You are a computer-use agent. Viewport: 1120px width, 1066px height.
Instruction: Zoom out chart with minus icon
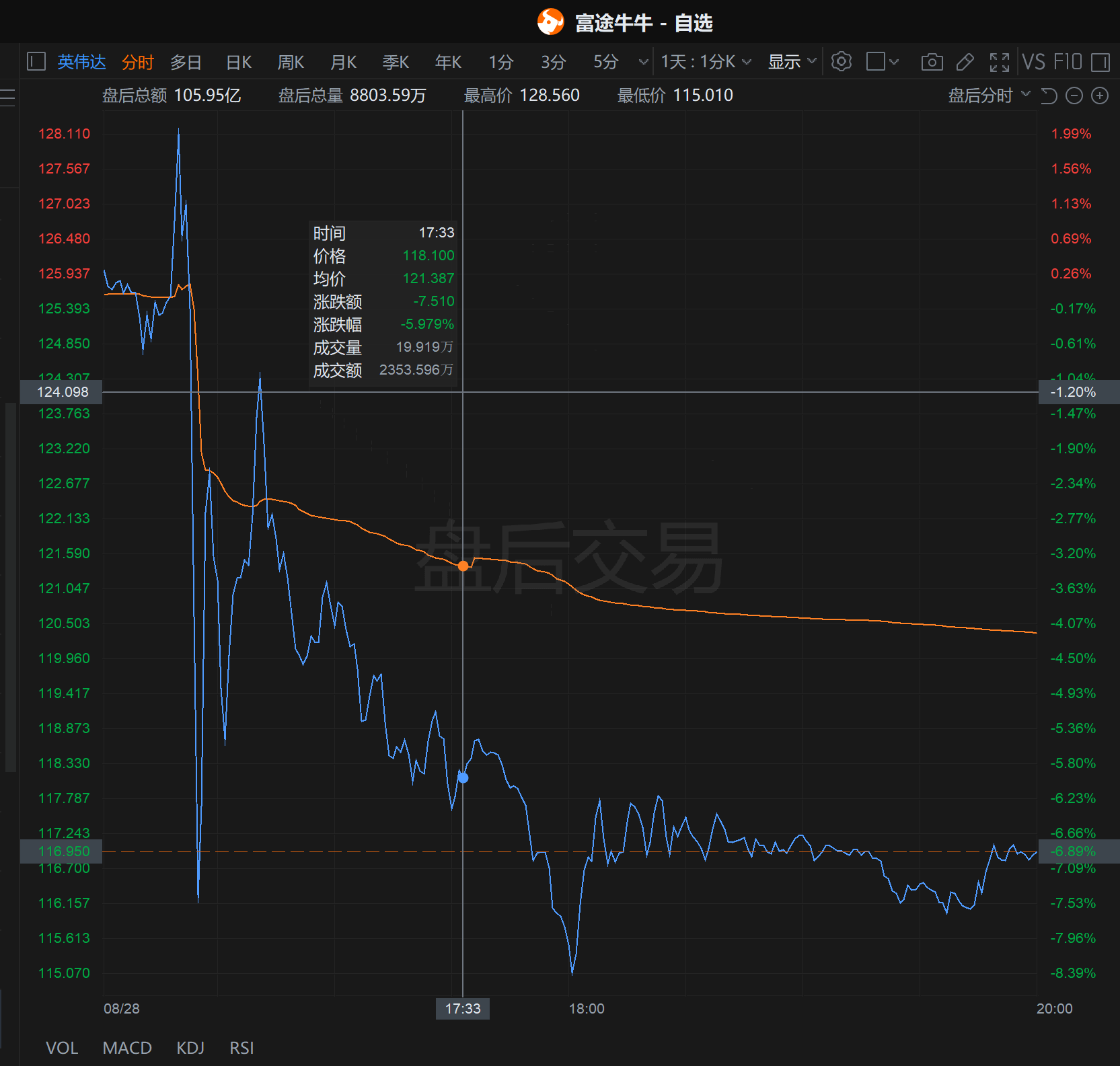(x=1074, y=96)
